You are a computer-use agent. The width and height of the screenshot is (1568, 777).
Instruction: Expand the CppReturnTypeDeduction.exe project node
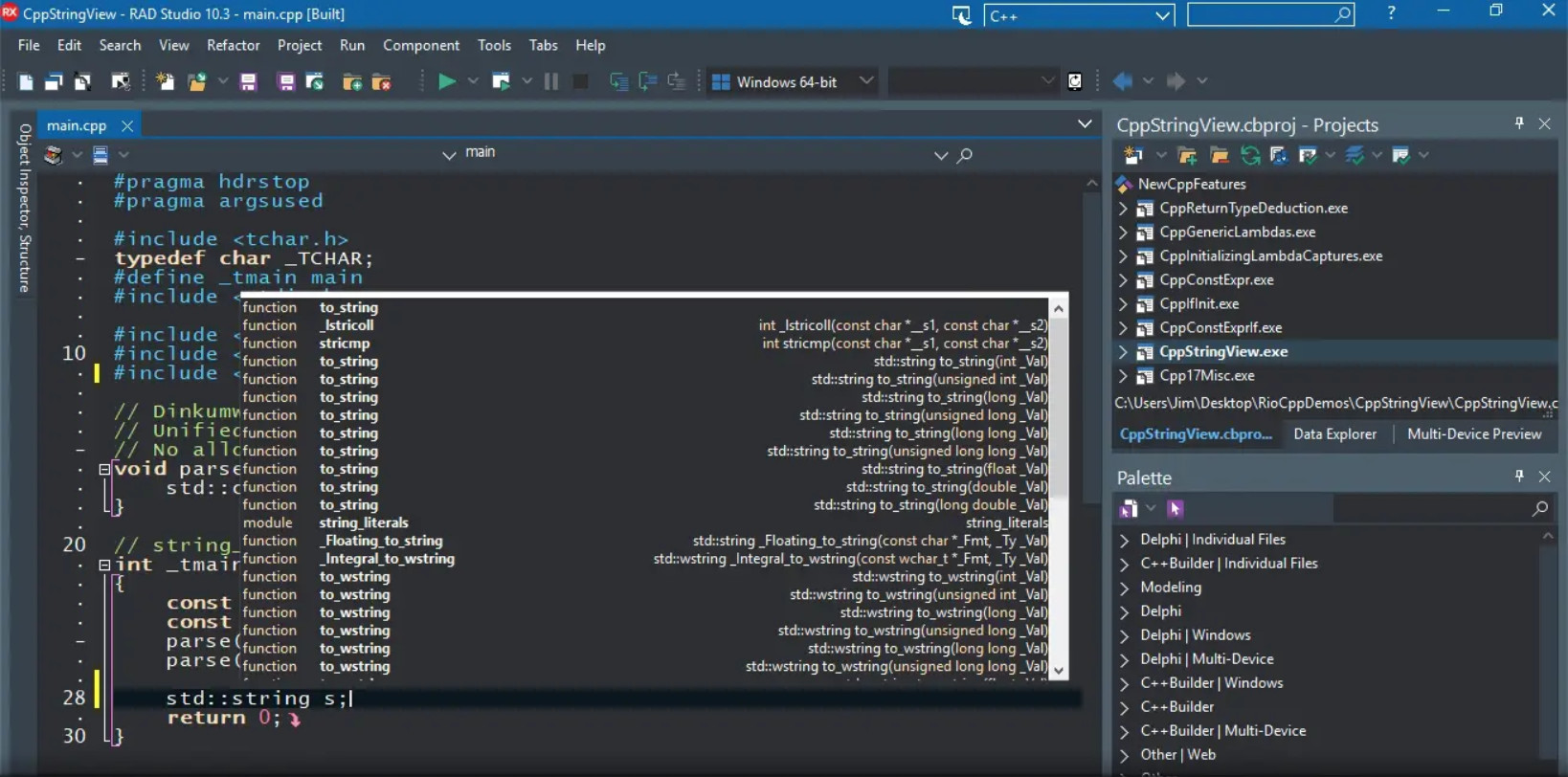pyautogui.click(x=1124, y=208)
